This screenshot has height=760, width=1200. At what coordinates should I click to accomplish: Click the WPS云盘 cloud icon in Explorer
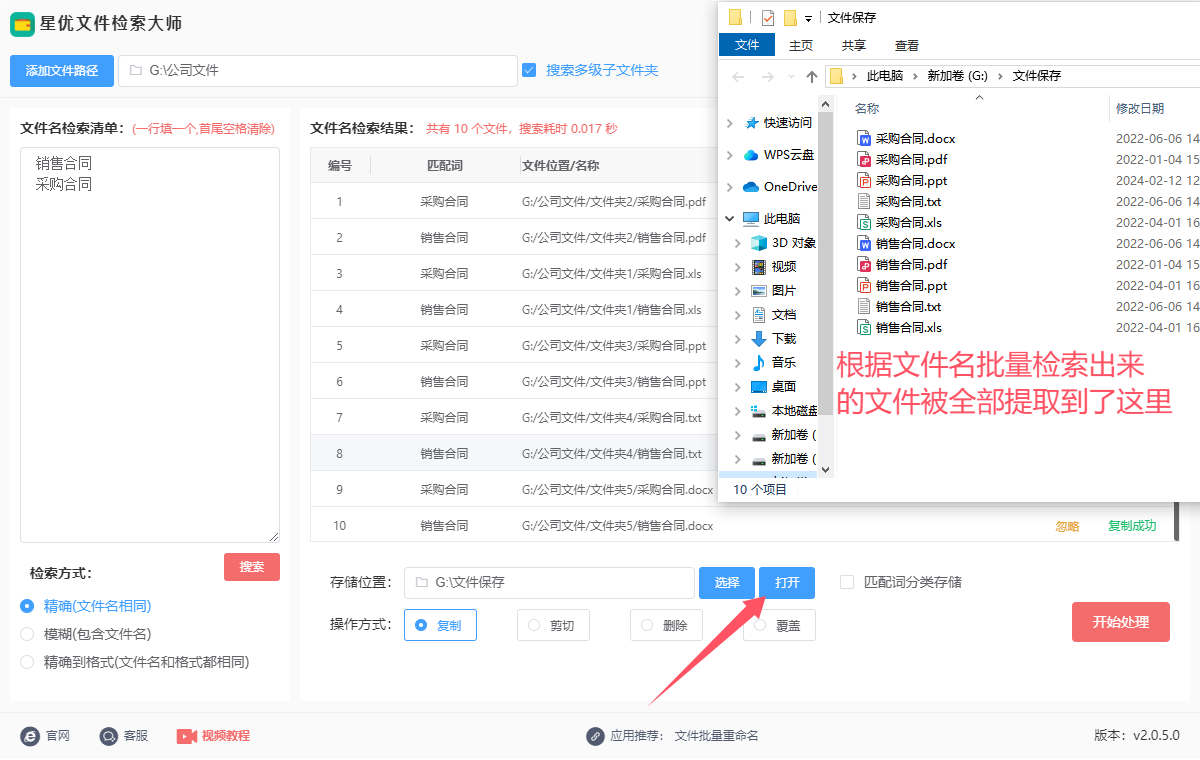pos(751,155)
